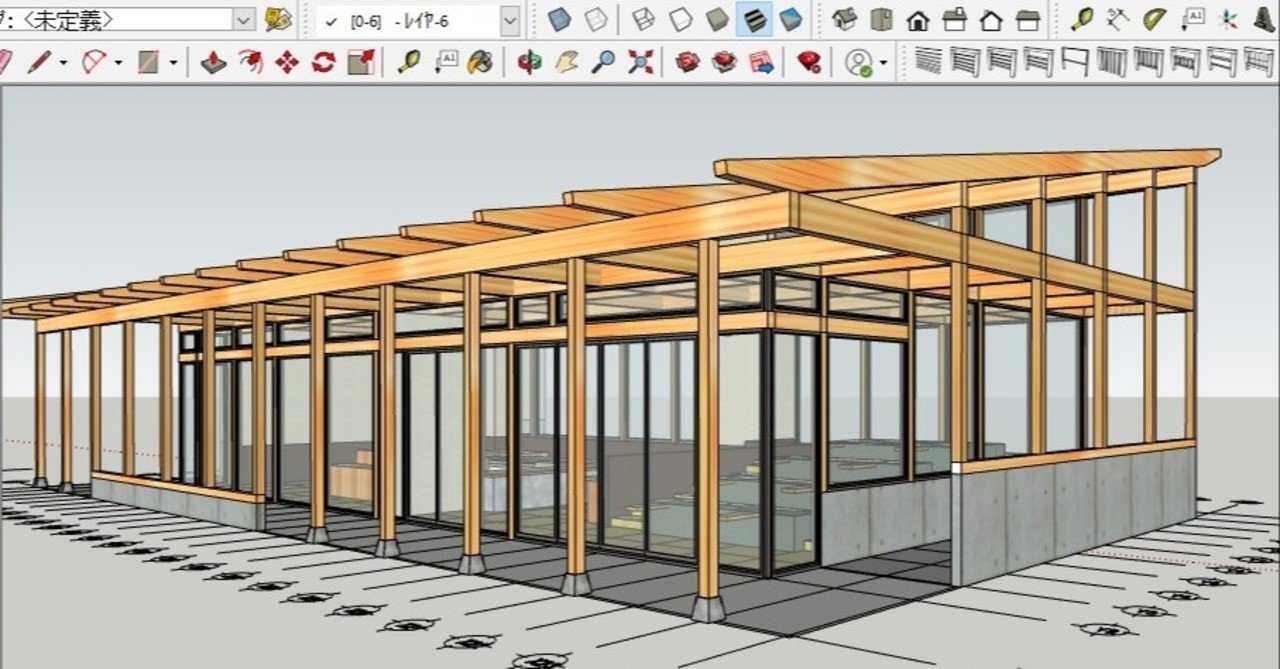The width and height of the screenshot is (1280, 669).
Task: Toggle X-Ray face style
Action: coord(559,19)
